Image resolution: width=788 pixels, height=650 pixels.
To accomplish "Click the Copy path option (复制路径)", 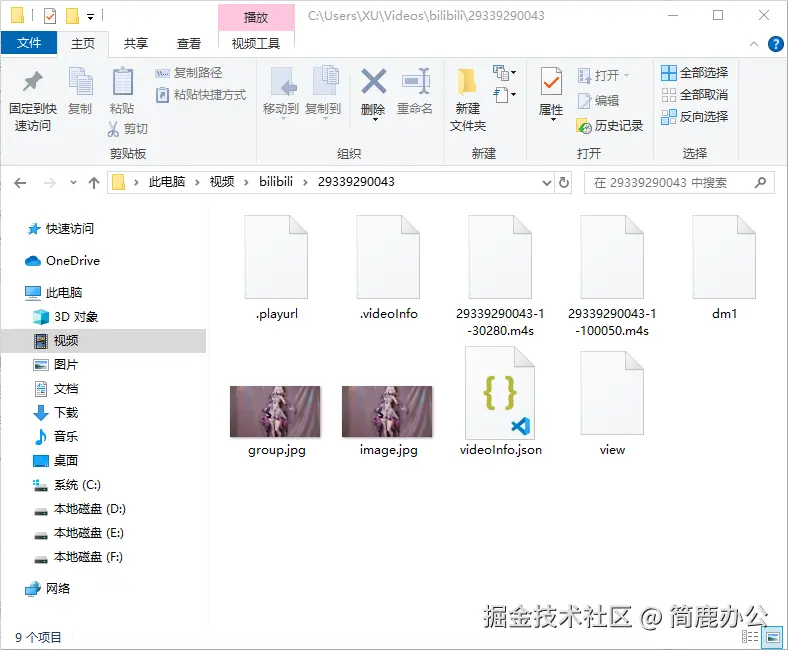I will click(189, 73).
